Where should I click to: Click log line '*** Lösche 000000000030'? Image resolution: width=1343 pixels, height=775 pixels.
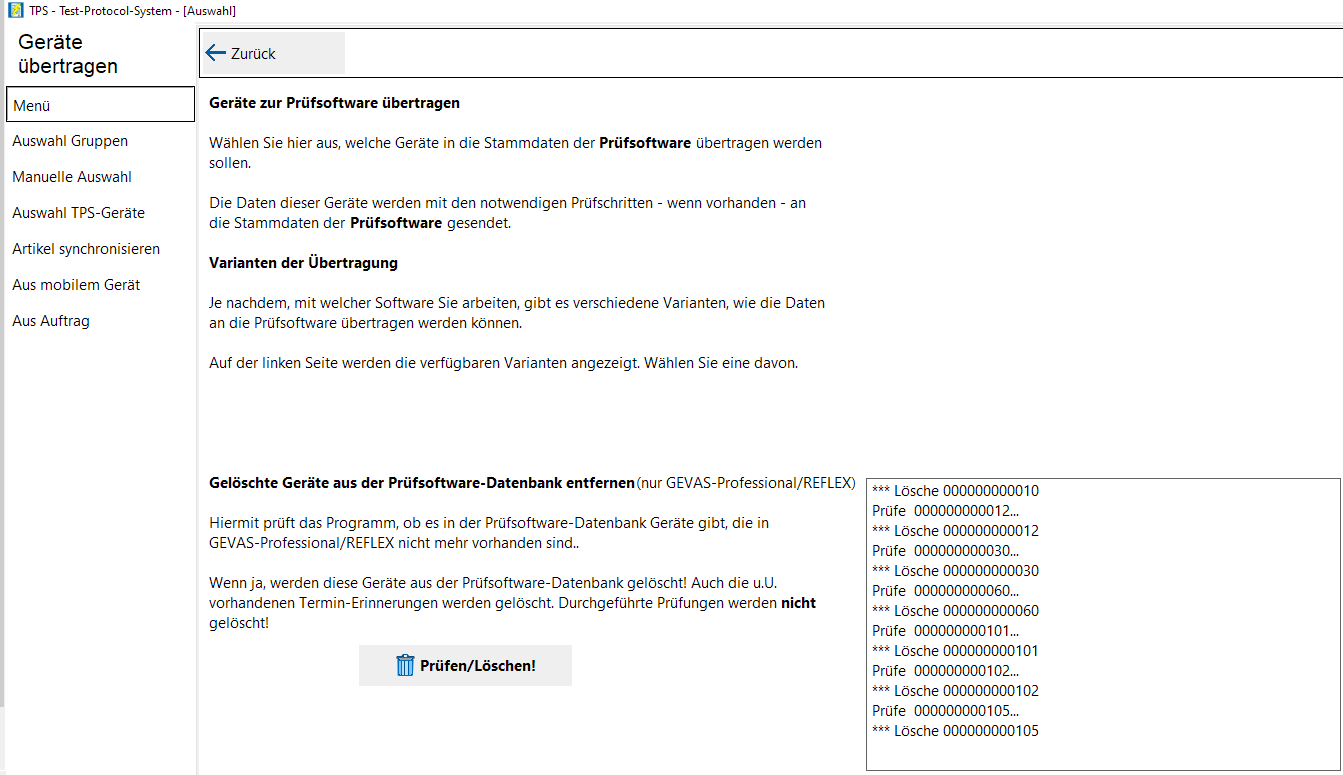click(x=955, y=571)
